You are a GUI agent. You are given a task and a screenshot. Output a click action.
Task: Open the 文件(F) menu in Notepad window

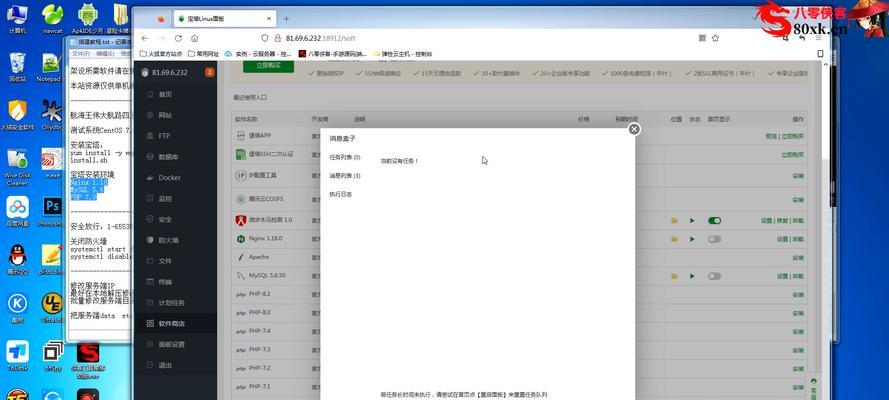(x=81, y=53)
